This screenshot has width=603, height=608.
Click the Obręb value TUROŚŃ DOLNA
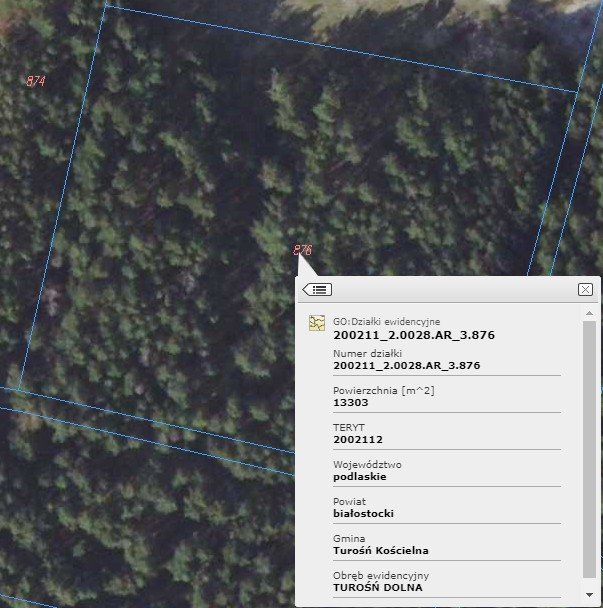click(377, 587)
